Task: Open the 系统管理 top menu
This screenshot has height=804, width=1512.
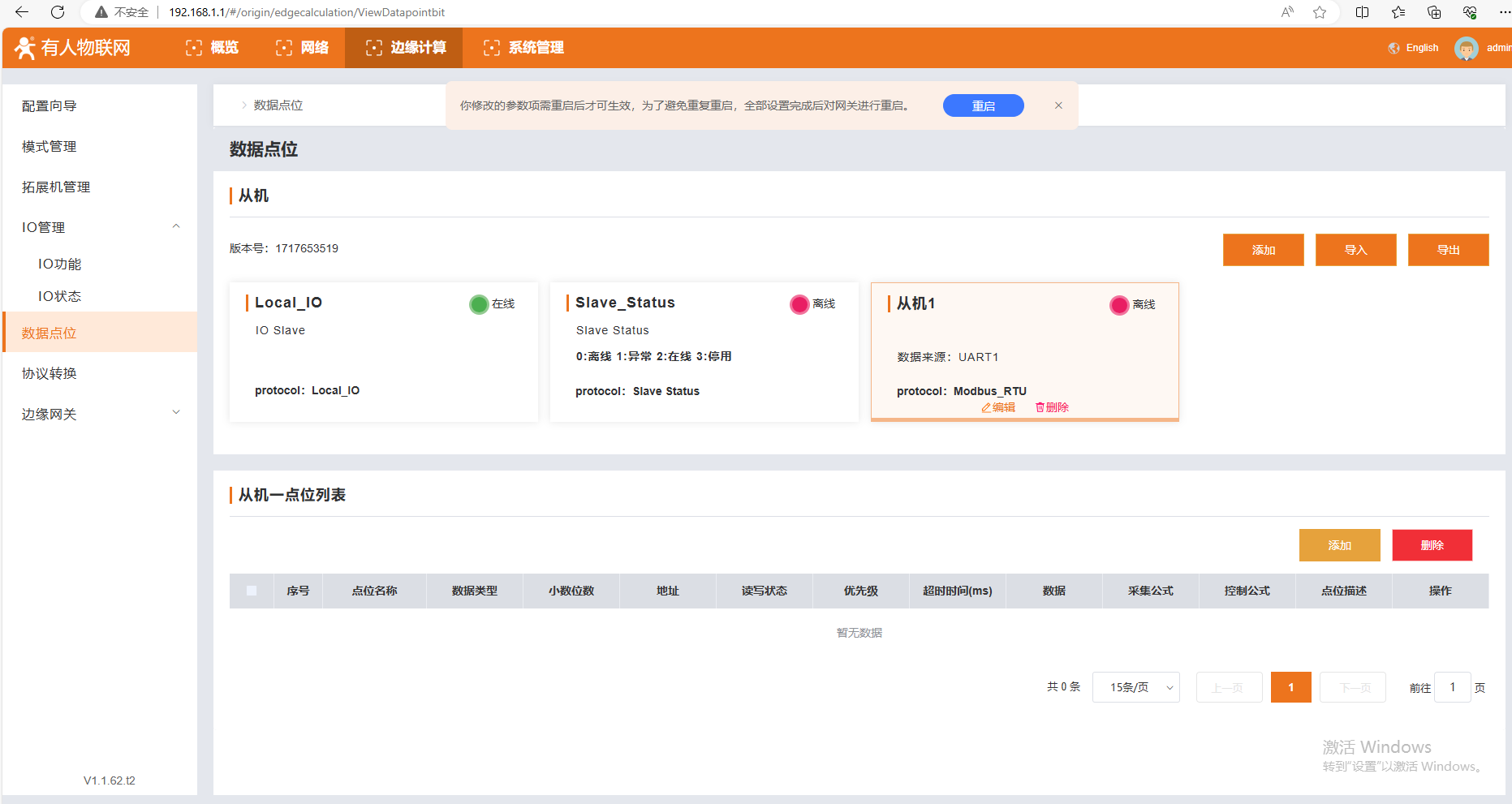Action: click(x=523, y=48)
